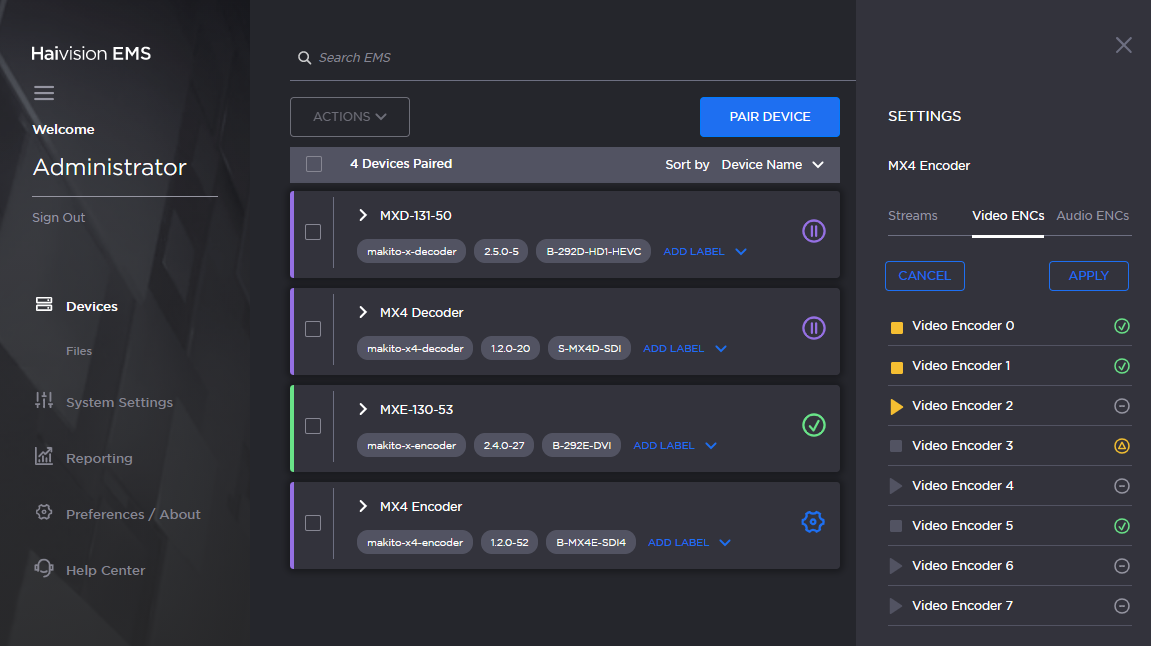The height and width of the screenshot is (646, 1151).
Task: Open the ACTIONS dropdown
Action: tap(349, 116)
